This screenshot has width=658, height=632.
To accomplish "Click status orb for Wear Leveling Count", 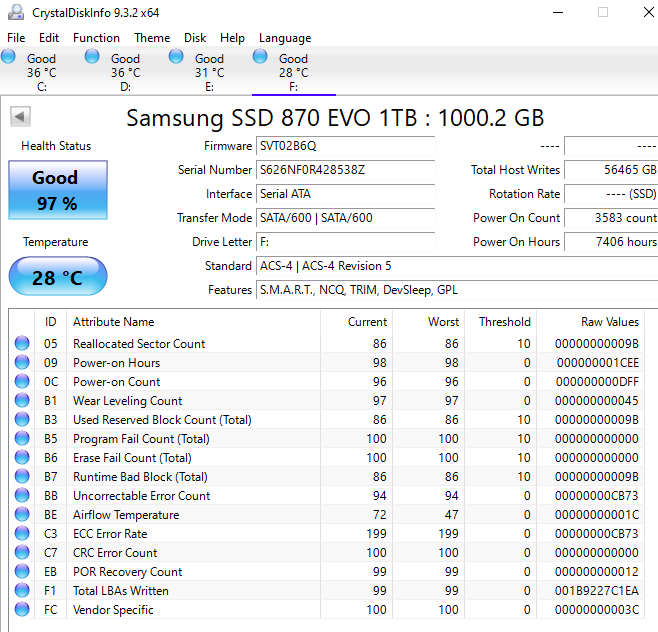I will [x=22, y=401].
